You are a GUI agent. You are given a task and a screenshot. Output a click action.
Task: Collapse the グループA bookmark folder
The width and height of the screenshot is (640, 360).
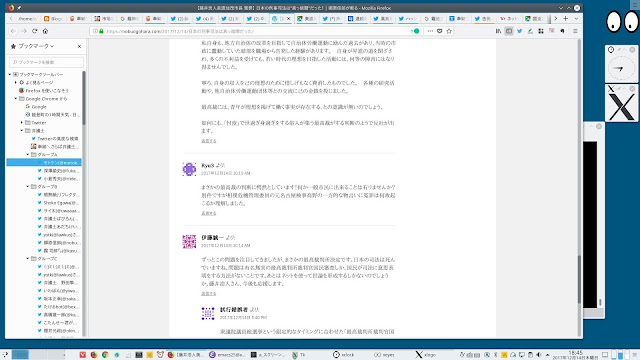28,155
